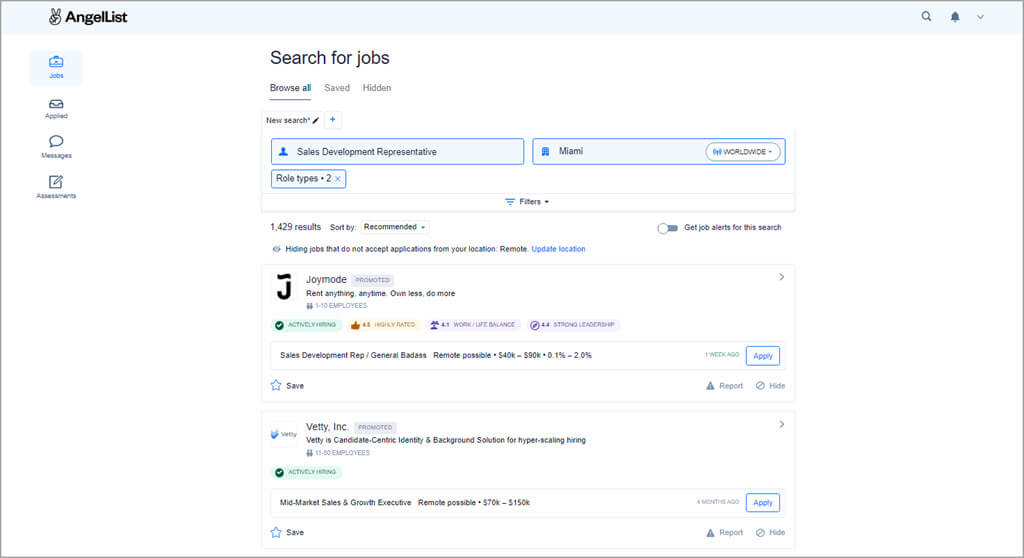Screen dimensions: 1024x558
Task: Click the Sales Development Representative search field
Action: 397,152
